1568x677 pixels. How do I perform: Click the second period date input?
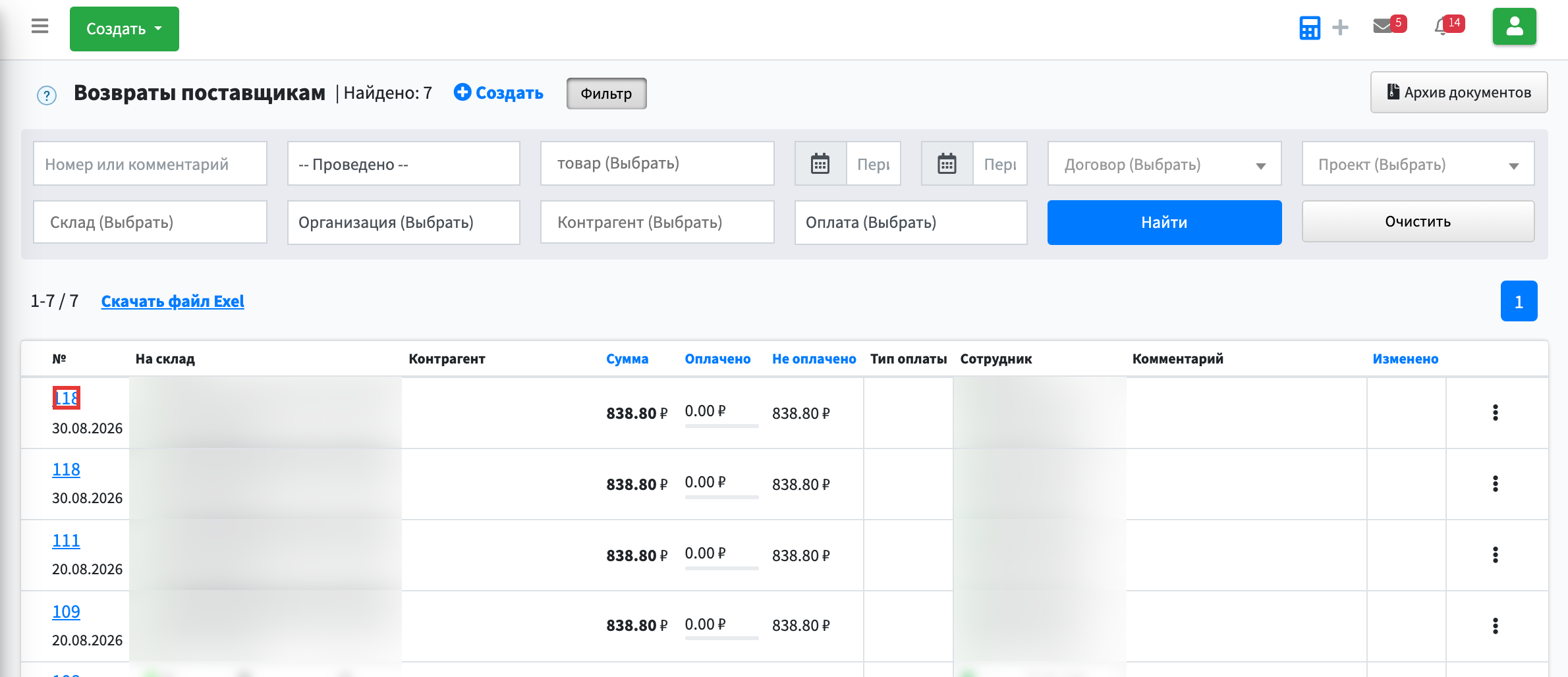click(1000, 163)
